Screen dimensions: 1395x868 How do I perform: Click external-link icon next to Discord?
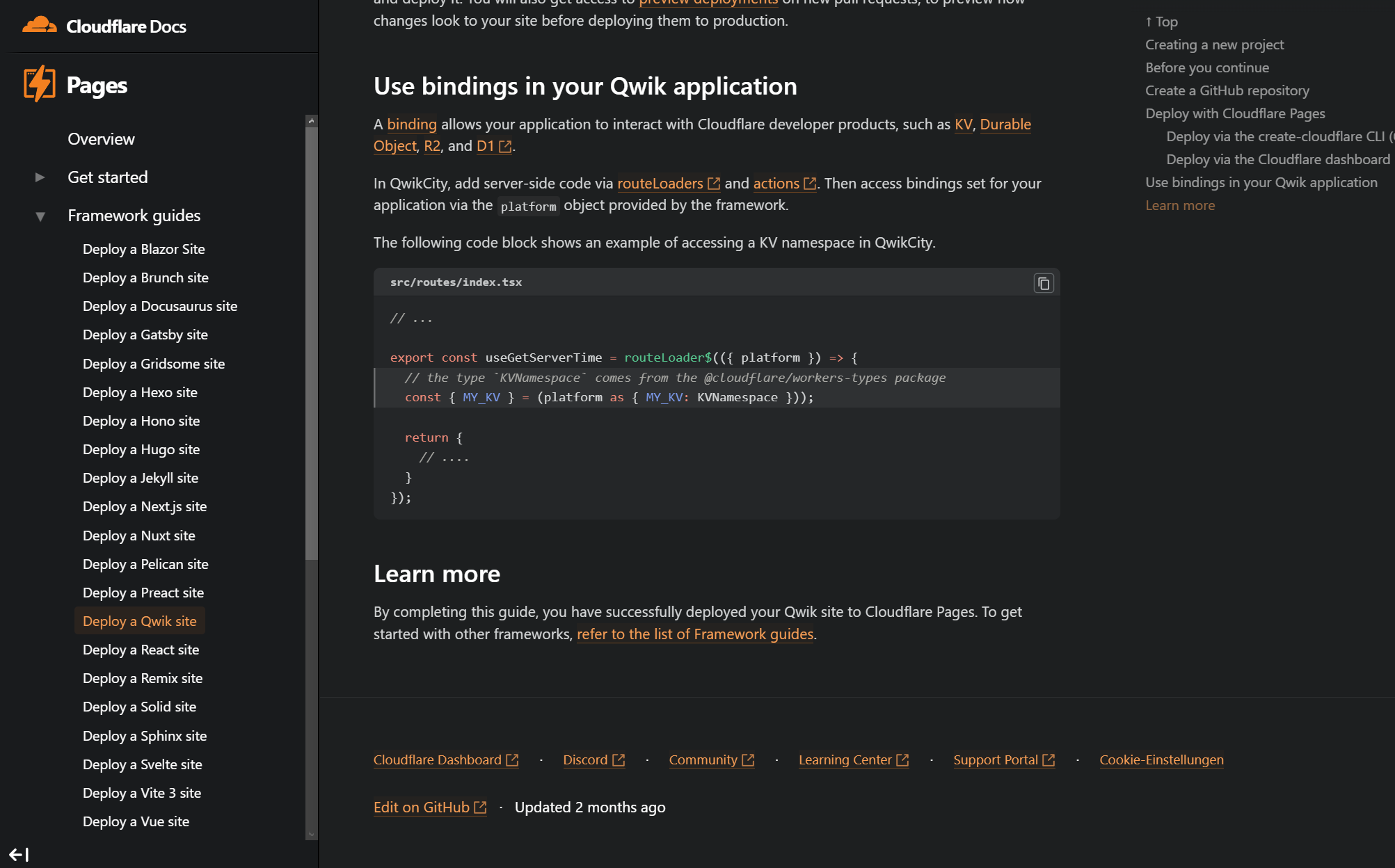click(x=619, y=760)
